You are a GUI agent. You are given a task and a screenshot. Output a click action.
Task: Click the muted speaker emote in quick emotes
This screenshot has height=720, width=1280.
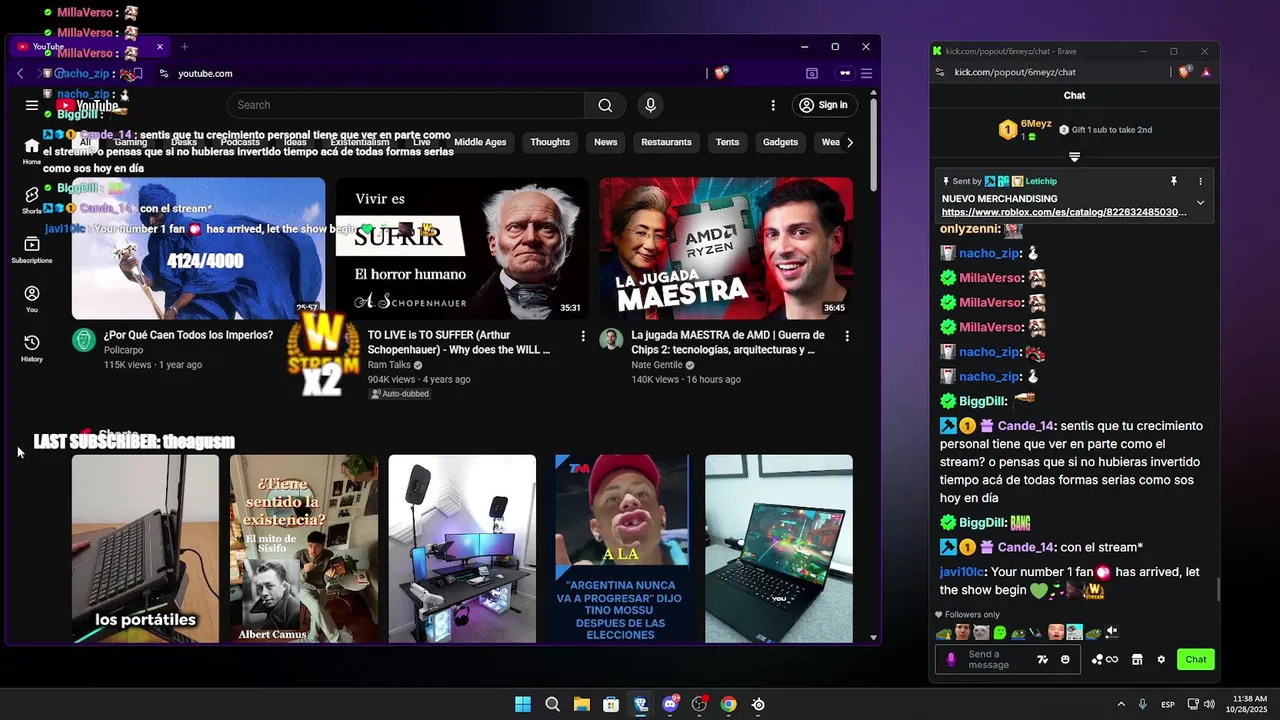[x=1111, y=632]
